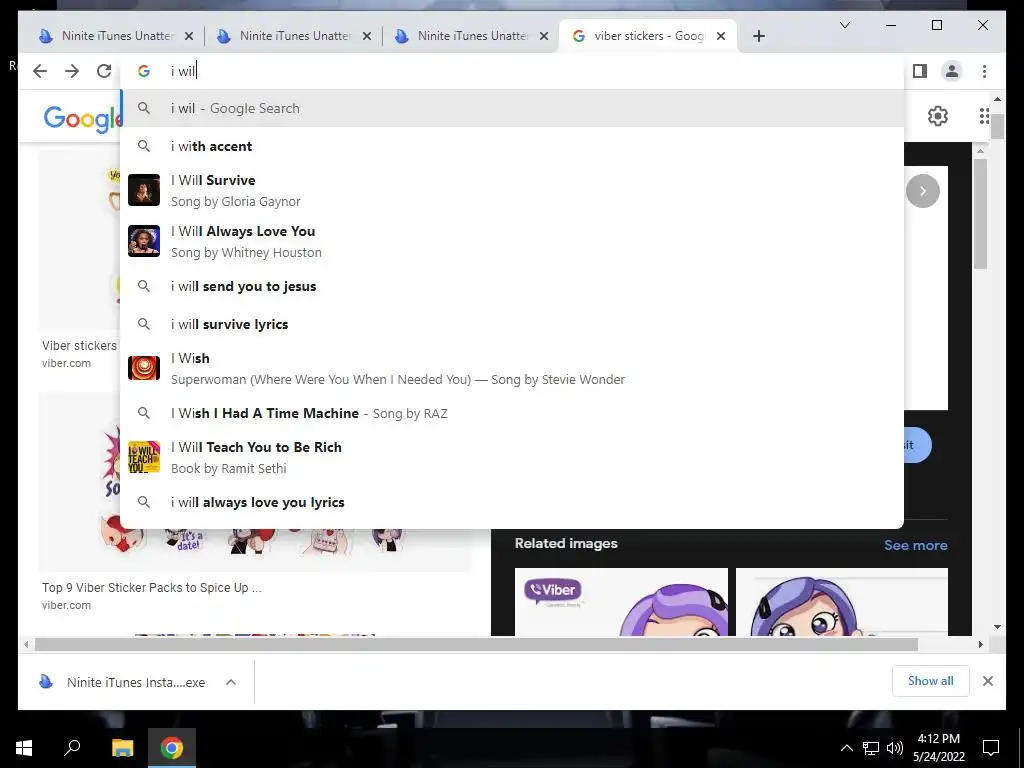
Task: Select 'i will send you to jesus' suggestion
Action: 512,286
